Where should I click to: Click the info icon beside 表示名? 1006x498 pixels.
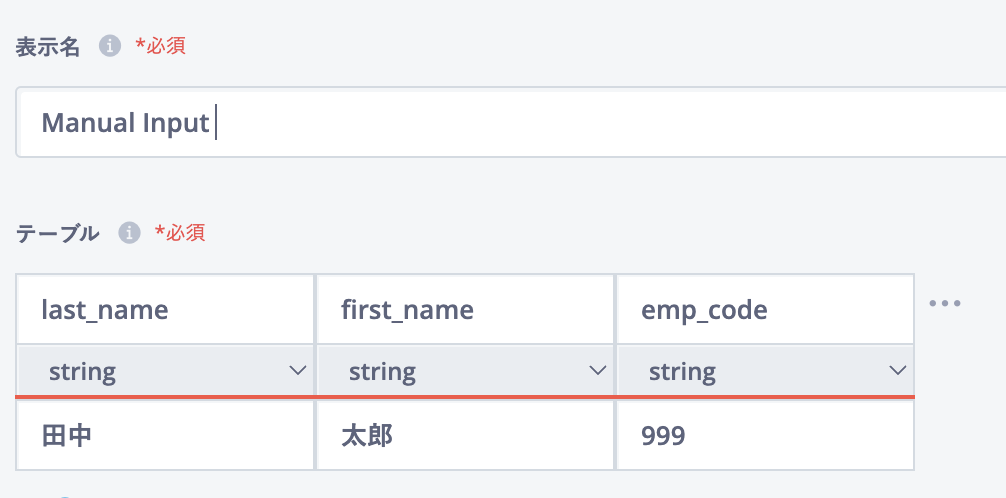click(x=110, y=46)
